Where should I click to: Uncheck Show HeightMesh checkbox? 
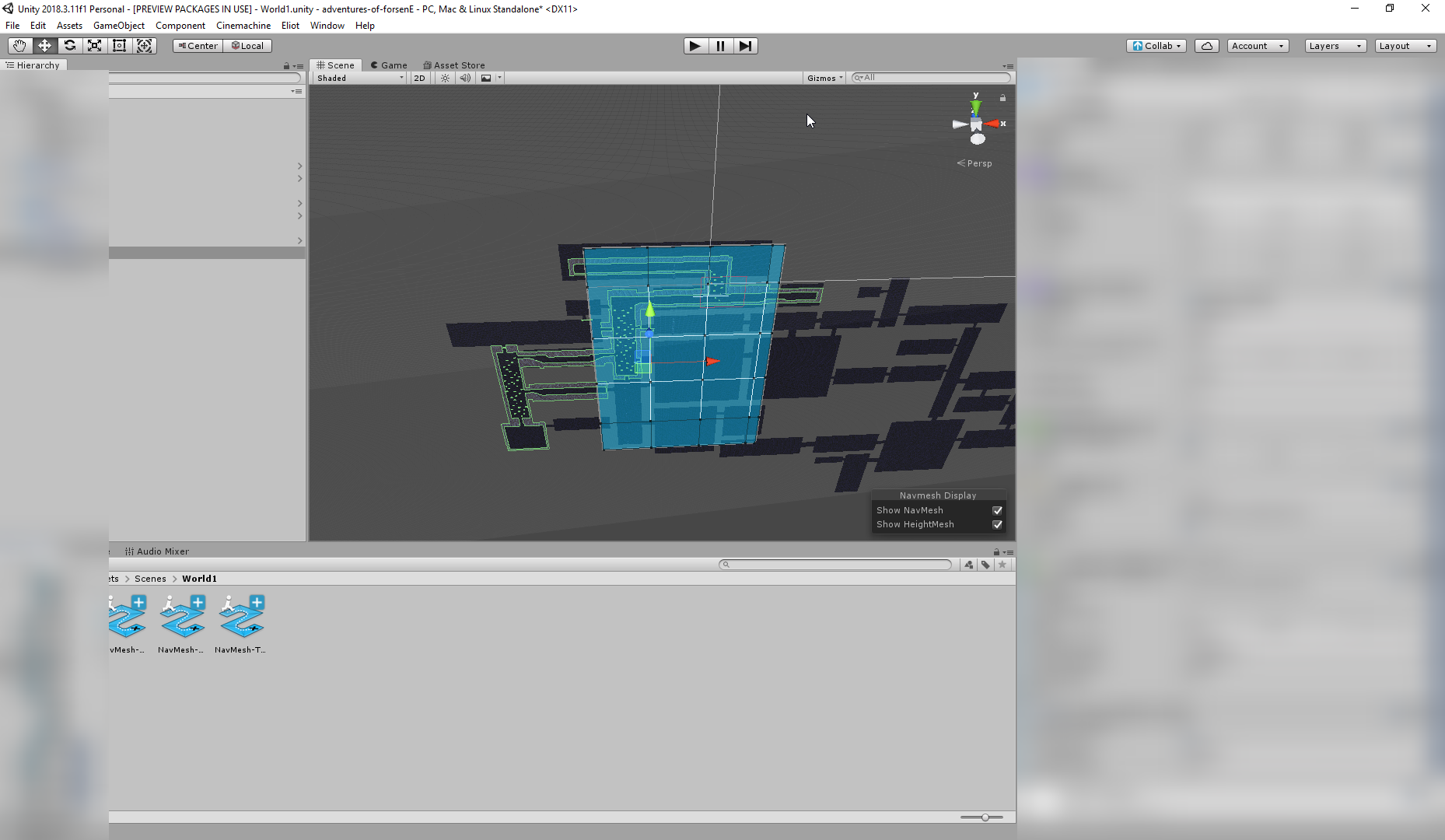pos(997,524)
